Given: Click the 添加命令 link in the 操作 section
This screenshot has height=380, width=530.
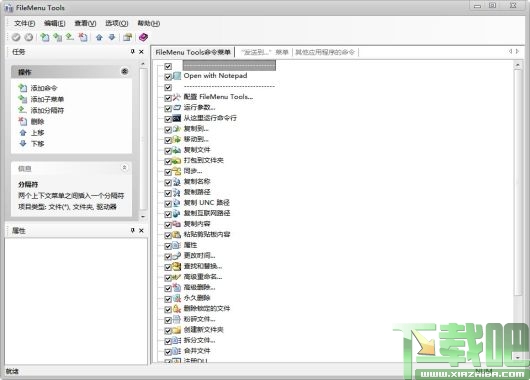Looking at the screenshot, I should [x=44, y=88].
